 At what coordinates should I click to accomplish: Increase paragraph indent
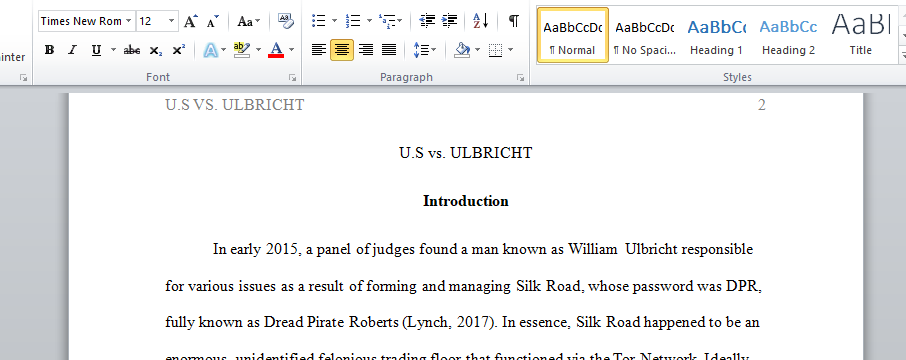pos(449,21)
